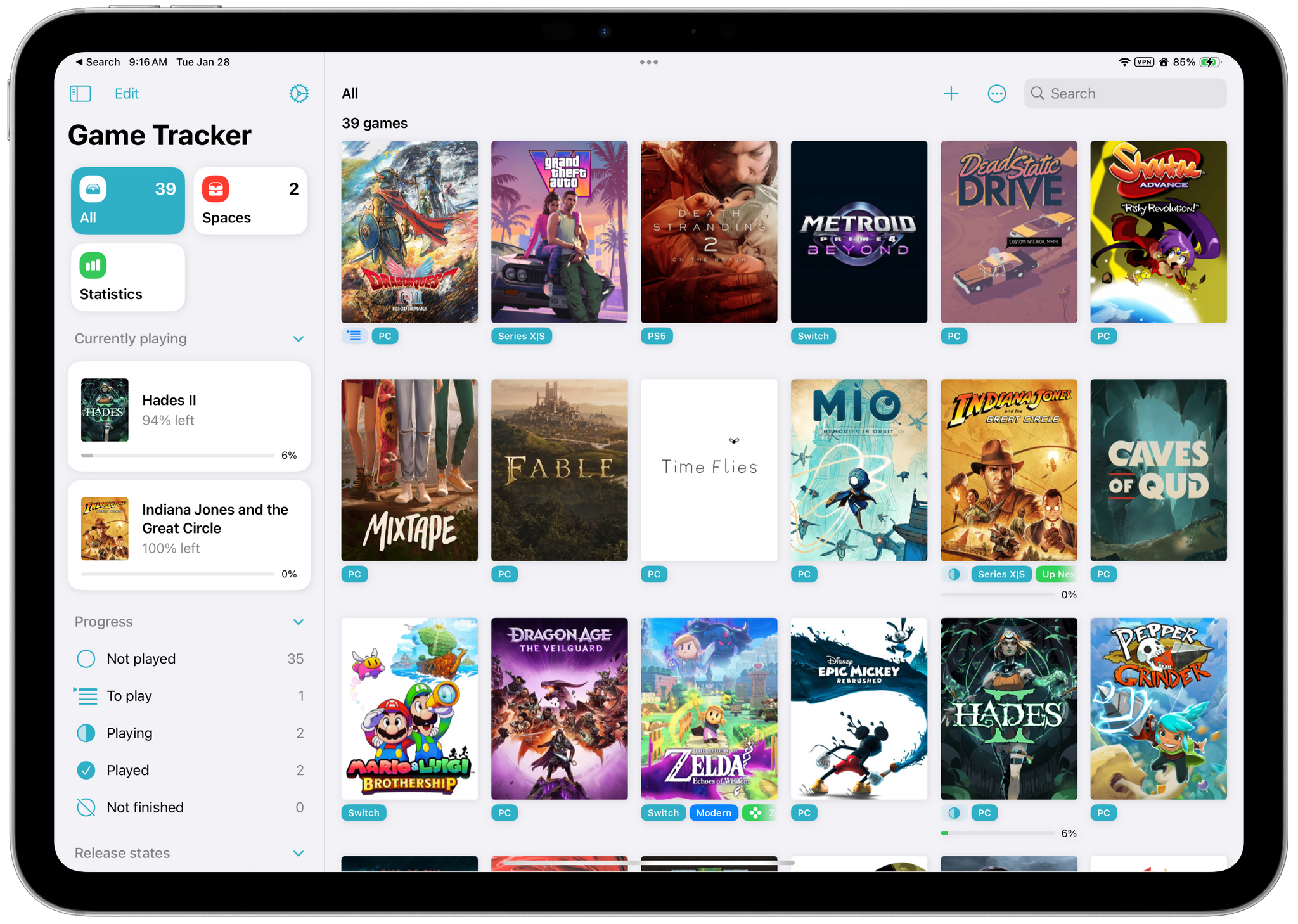Open Caves of Qud cover
Viewport: 1298px width, 924px height.
click(1159, 470)
